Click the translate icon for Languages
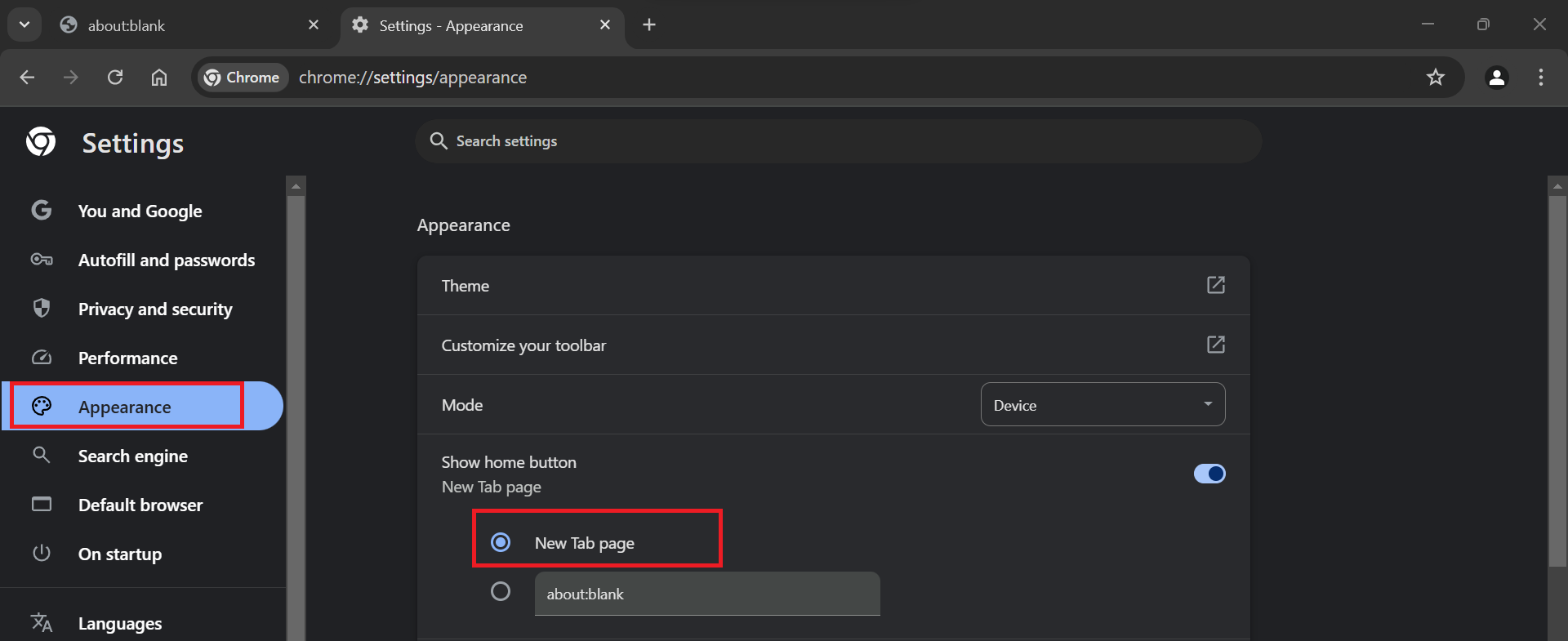 click(x=42, y=622)
